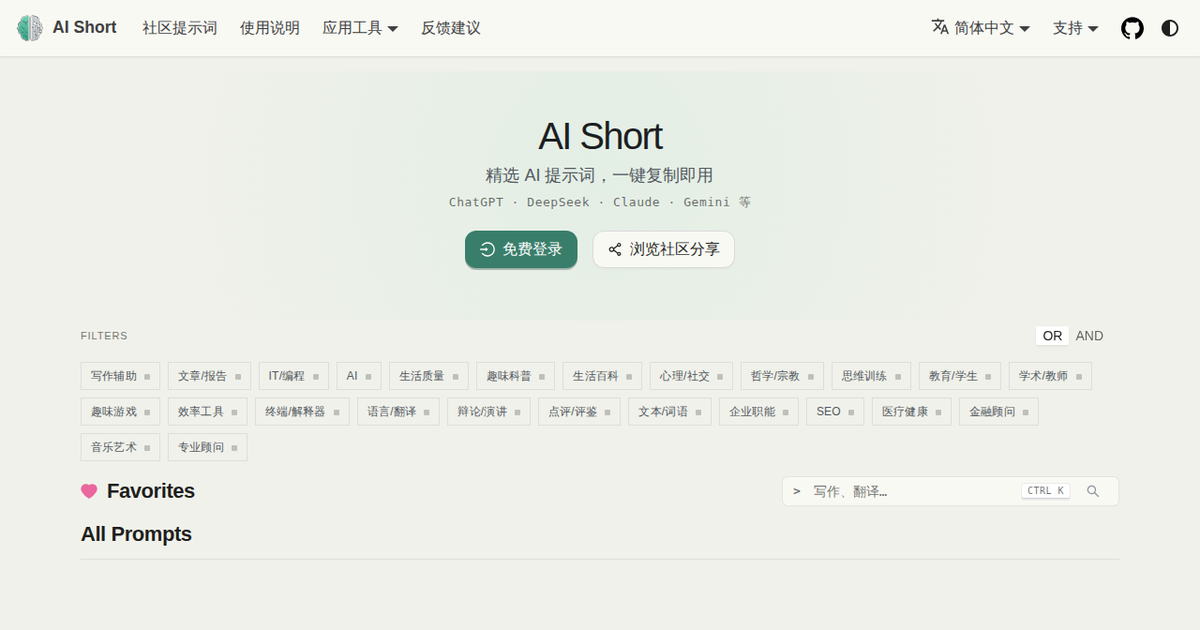Toggle the 思维训练 filter tag
1200x630 pixels.
(871, 376)
